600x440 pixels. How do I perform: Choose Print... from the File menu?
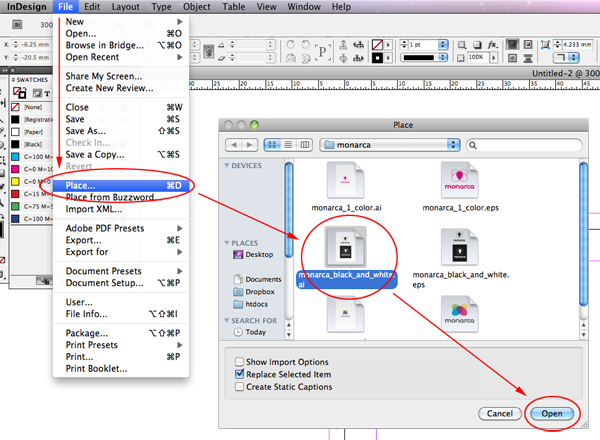point(122,357)
